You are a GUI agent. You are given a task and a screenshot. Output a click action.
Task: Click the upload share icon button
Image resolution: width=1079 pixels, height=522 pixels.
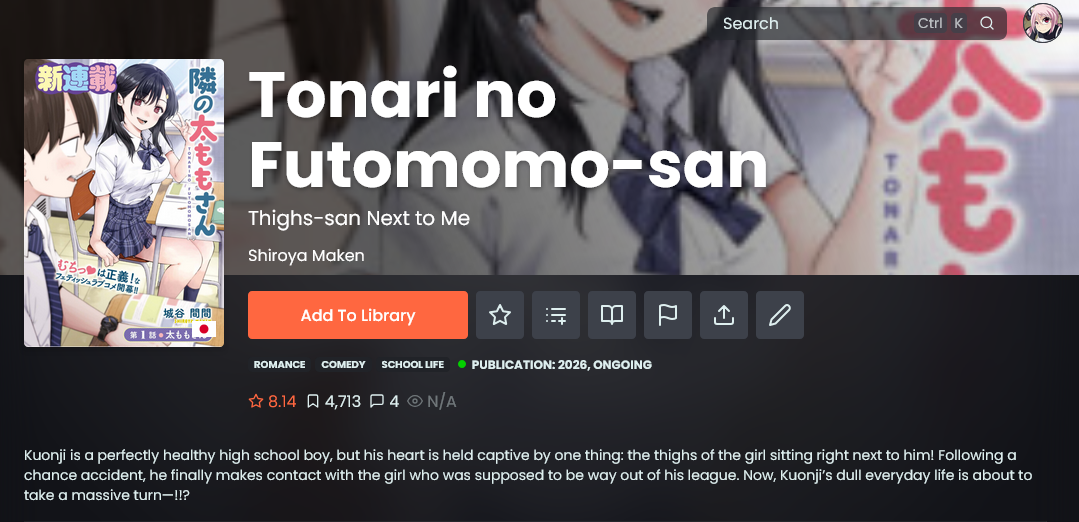pyautogui.click(x=724, y=315)
